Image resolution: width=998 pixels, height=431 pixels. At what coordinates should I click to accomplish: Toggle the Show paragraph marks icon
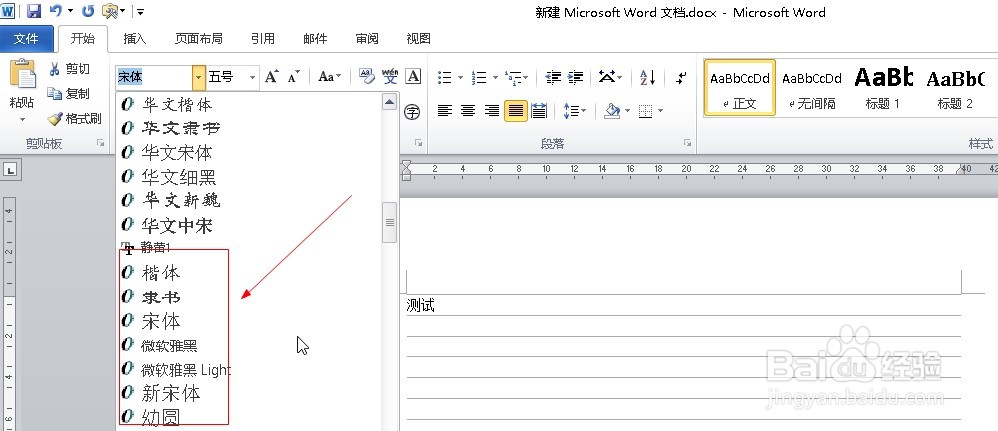[x=682, y=78]
